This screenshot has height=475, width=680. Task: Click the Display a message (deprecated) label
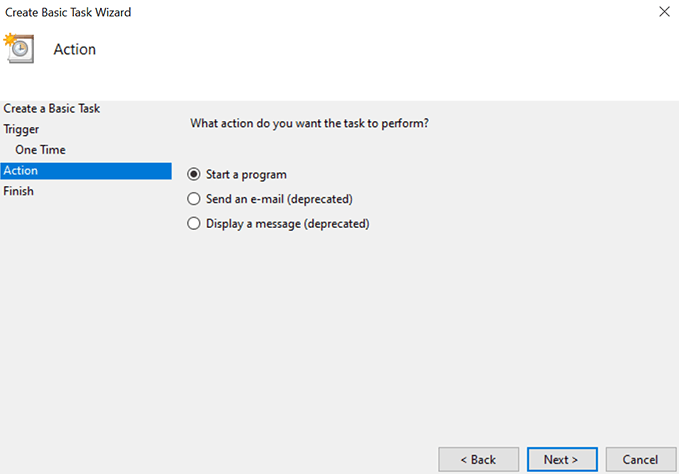(288, 224)
